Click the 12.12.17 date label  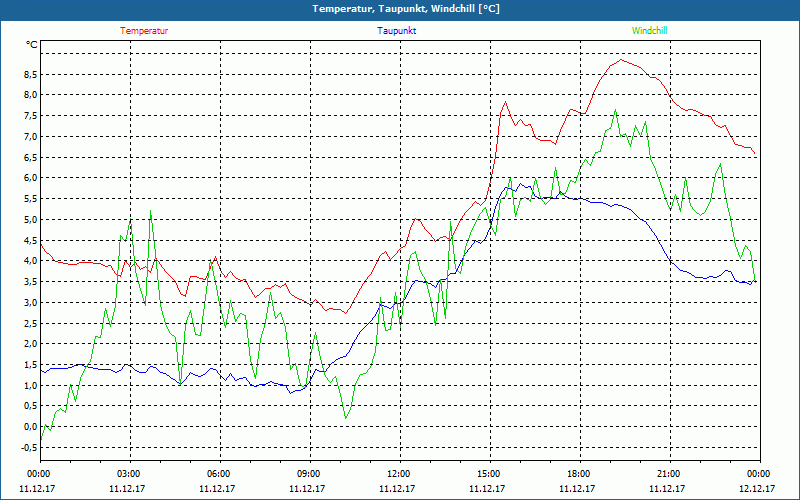pyautogui.click(x=757, y=488)
